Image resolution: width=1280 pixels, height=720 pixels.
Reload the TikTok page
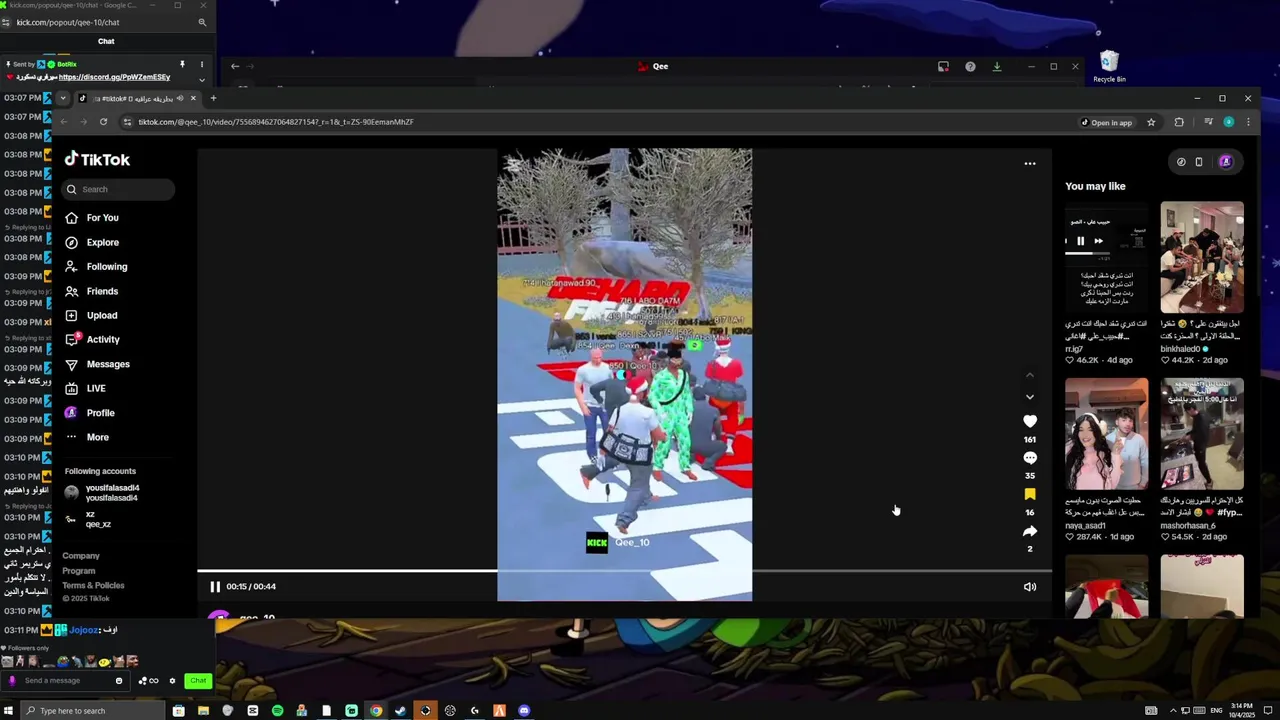103,122
